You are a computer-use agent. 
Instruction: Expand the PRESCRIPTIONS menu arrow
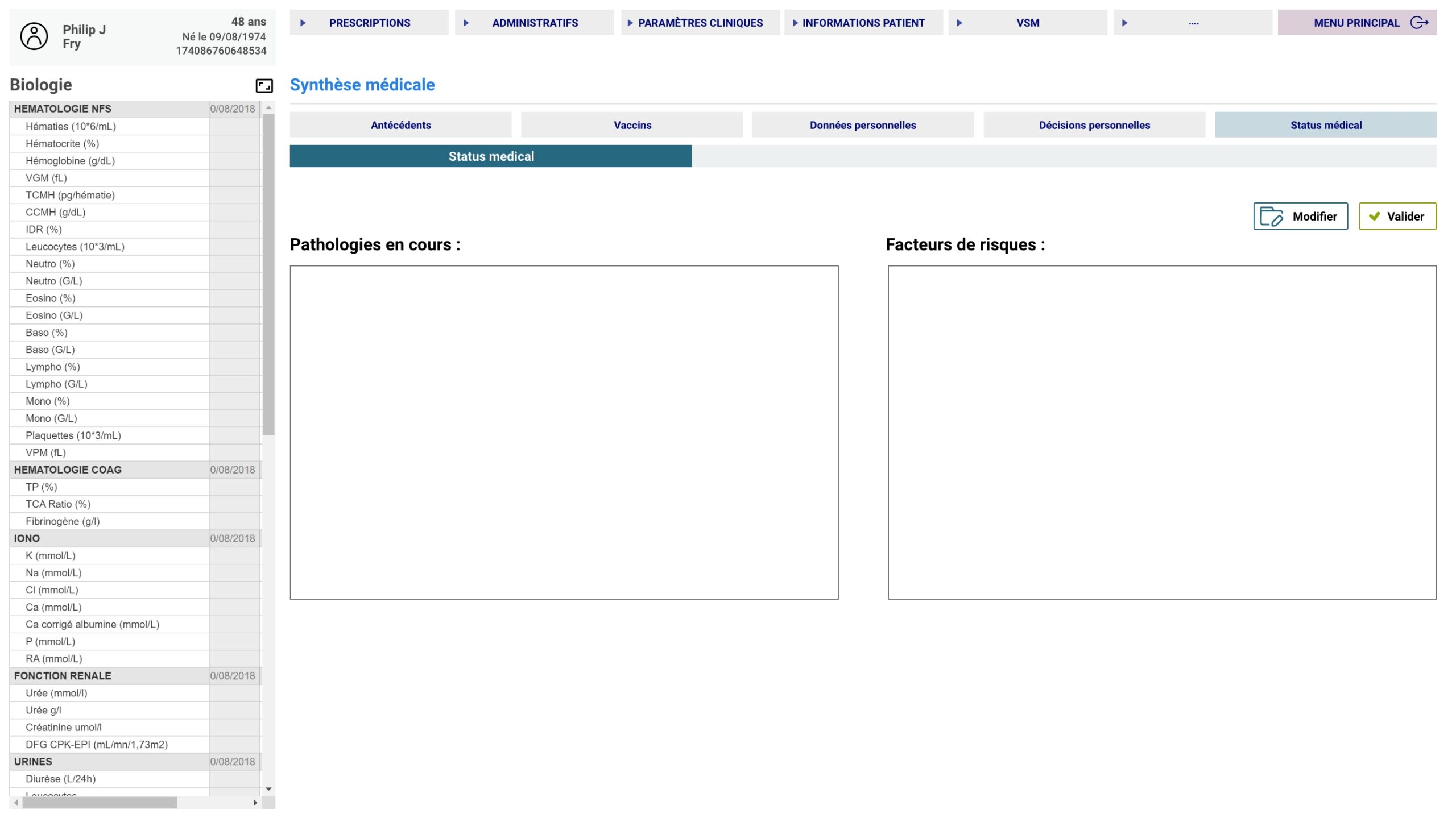click(303, 23)
